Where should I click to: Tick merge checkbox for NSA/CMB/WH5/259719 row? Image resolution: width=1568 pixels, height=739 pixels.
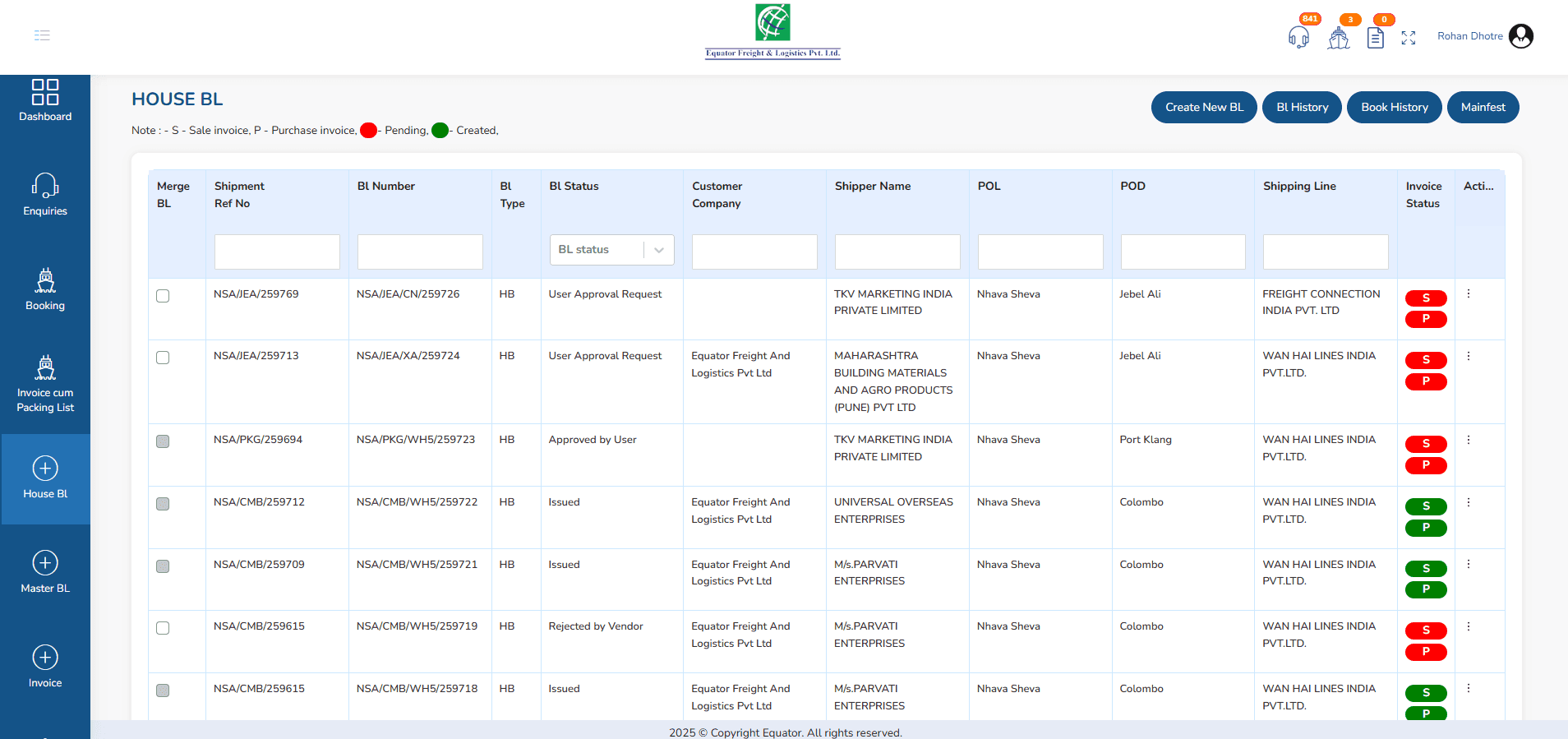tap(163, 628)
